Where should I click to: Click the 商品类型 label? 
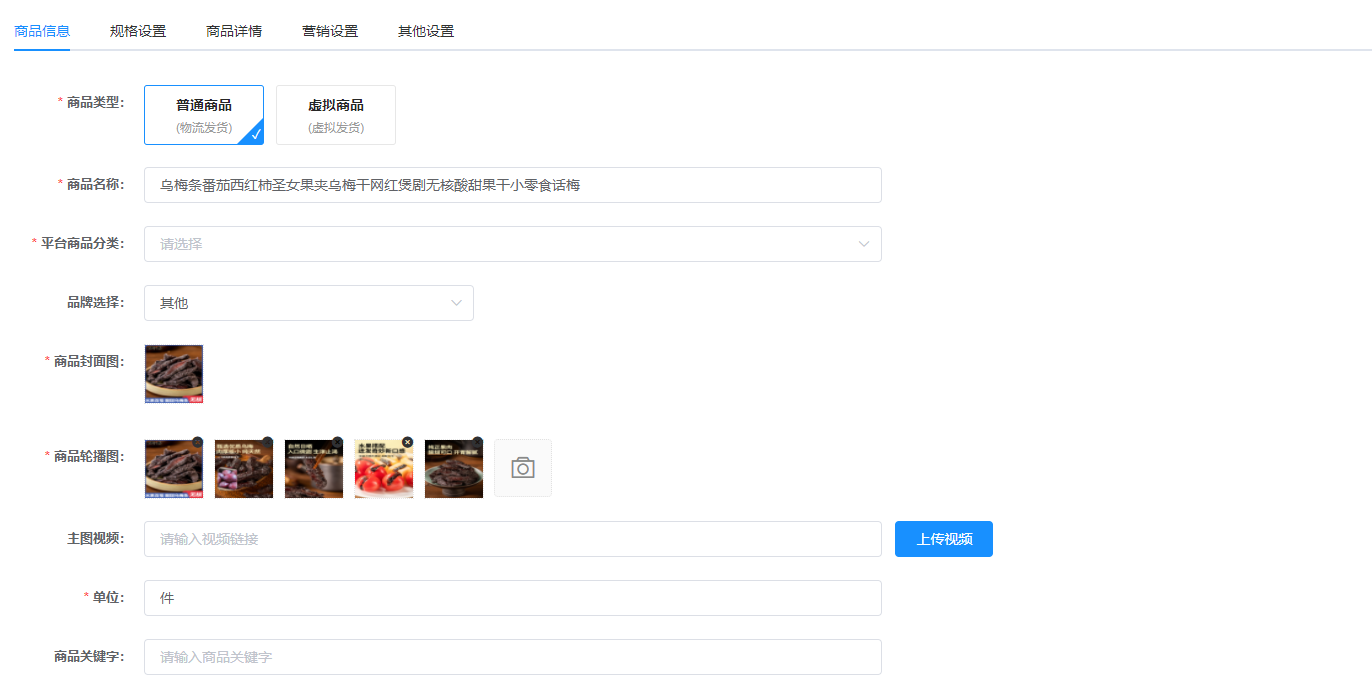click(x=95, y=102)
